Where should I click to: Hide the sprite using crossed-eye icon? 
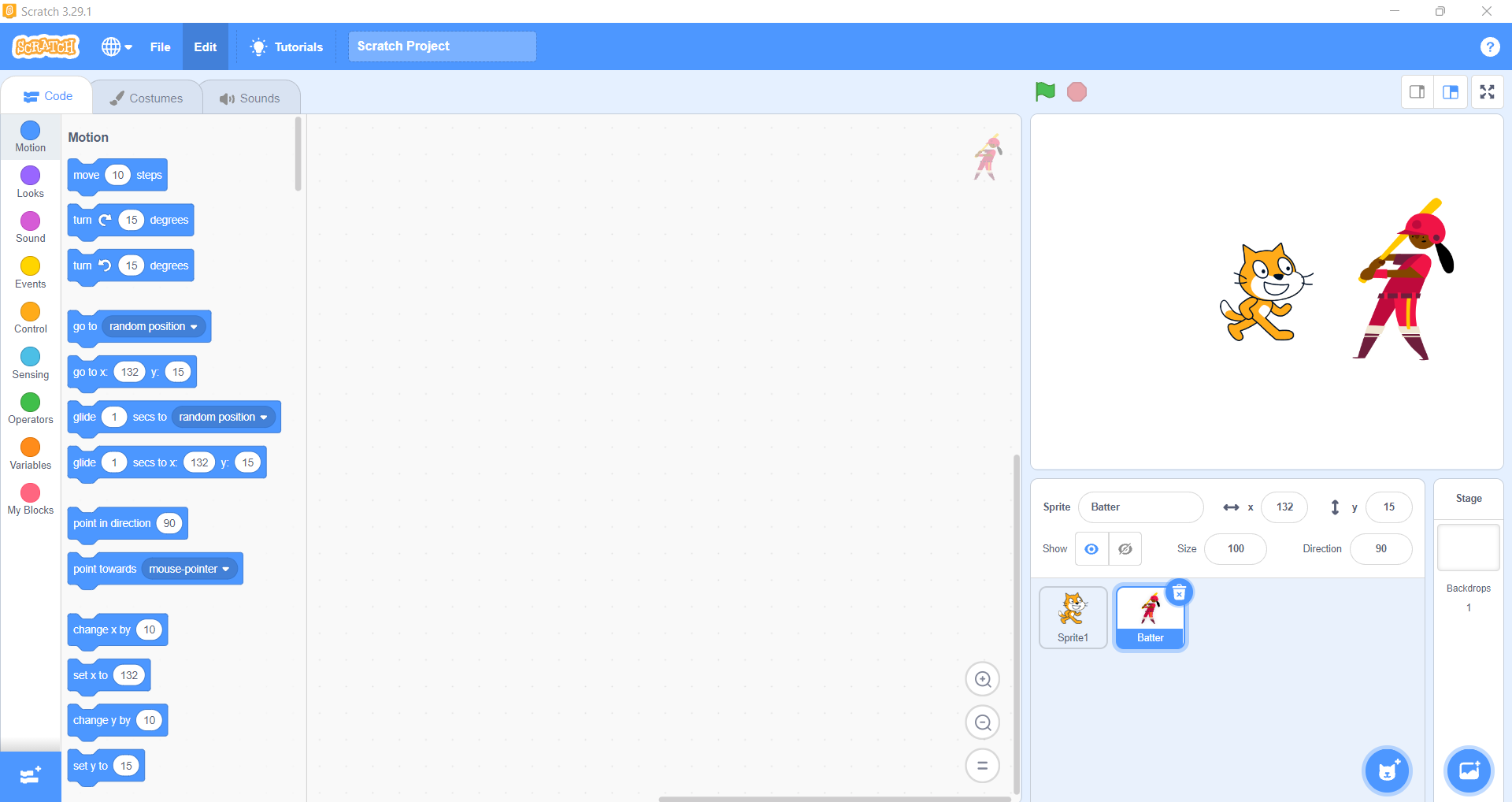click(x=1125, y=549)
